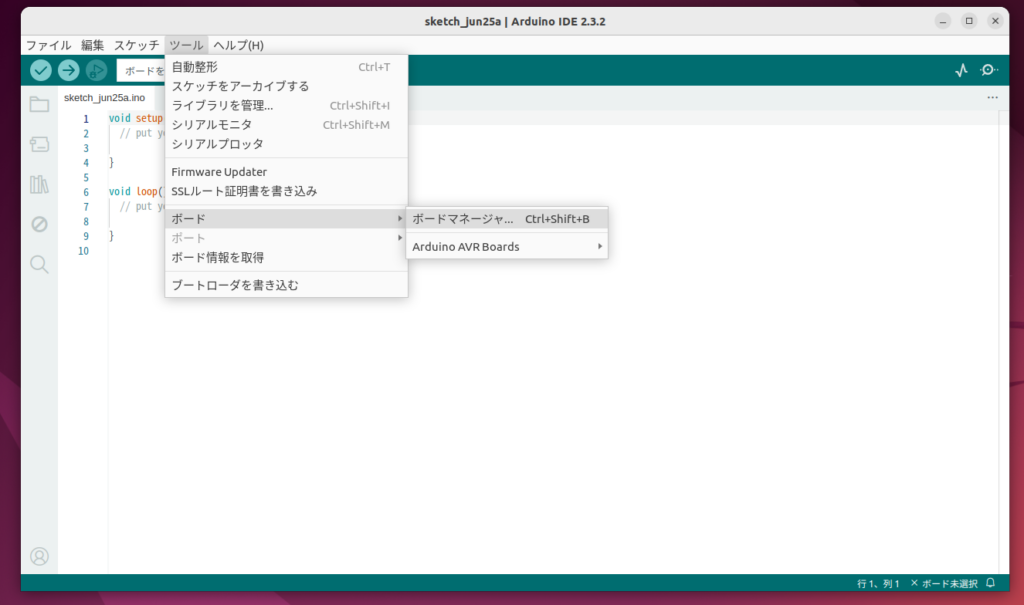Open the Sketchbook folder sidebar icon
Viewport: 1024px width, 605px height.
point(39,105)
